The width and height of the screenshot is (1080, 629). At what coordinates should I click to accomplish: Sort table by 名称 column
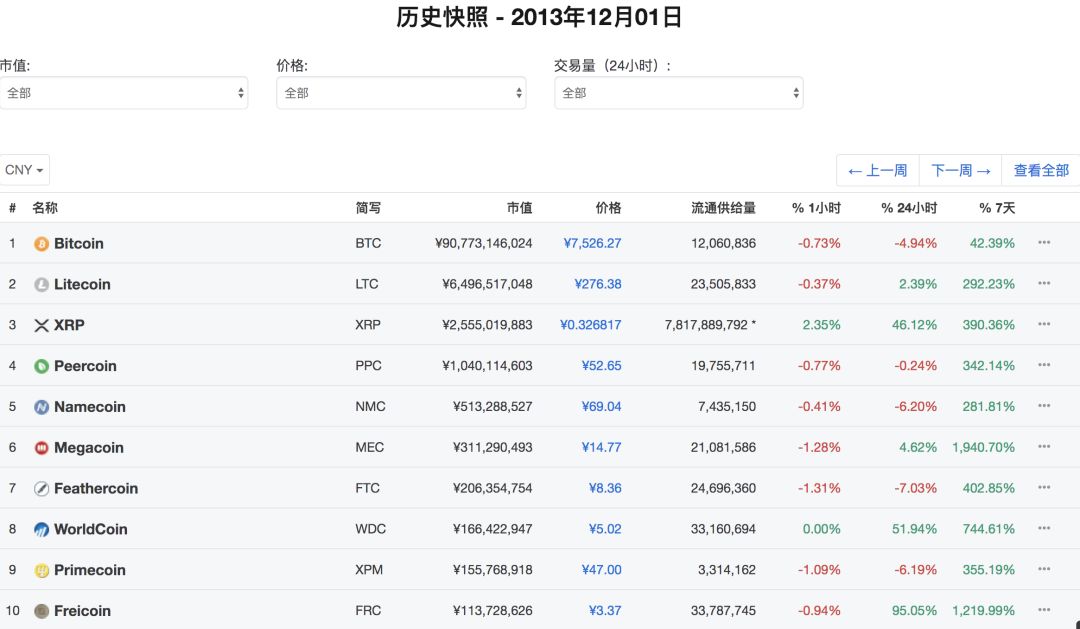pos(45,208)
